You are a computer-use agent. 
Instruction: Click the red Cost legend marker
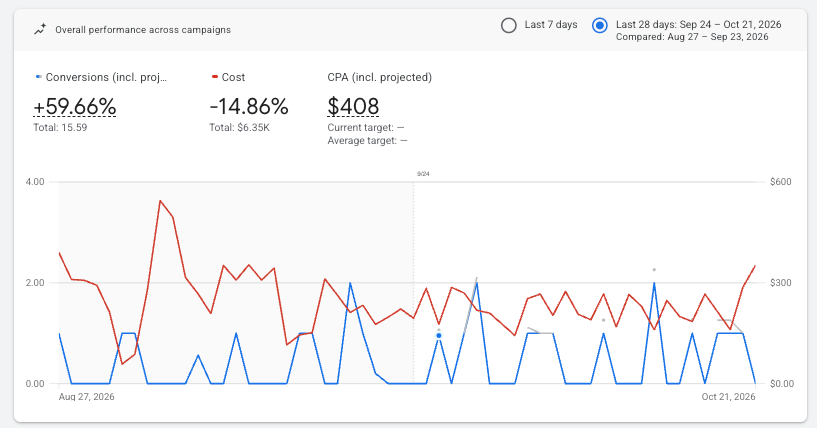click(215, 77)
